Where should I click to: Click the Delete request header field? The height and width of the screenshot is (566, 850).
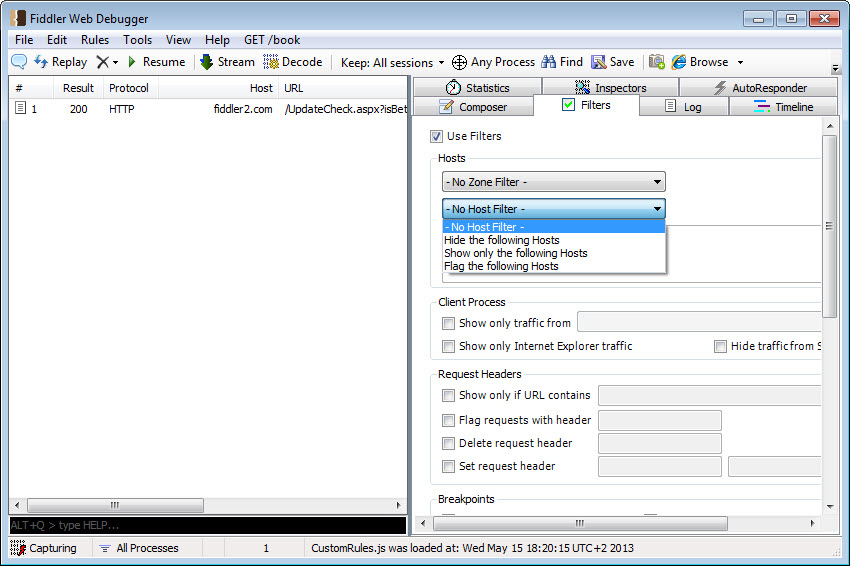point(660,443)
